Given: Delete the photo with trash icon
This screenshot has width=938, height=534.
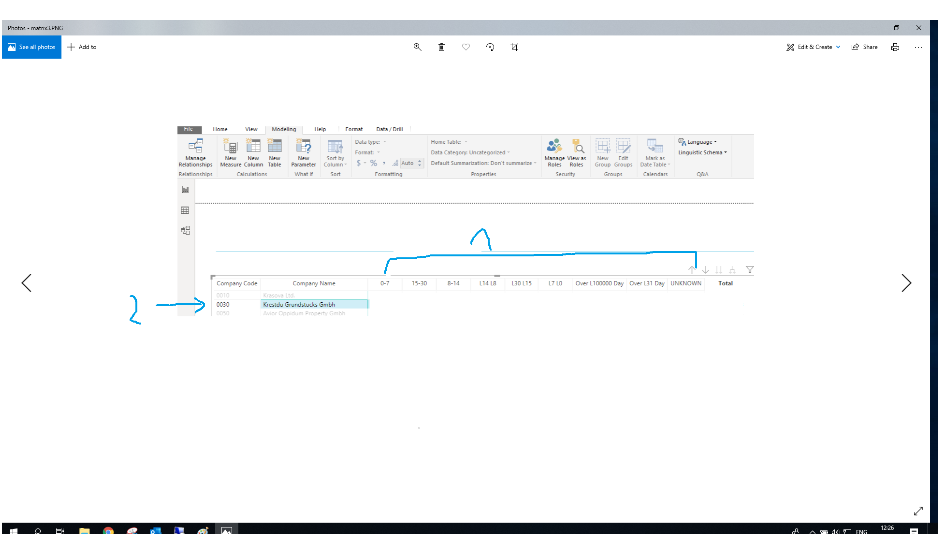Looking at the screenshot, I should [x=441, y=47].
